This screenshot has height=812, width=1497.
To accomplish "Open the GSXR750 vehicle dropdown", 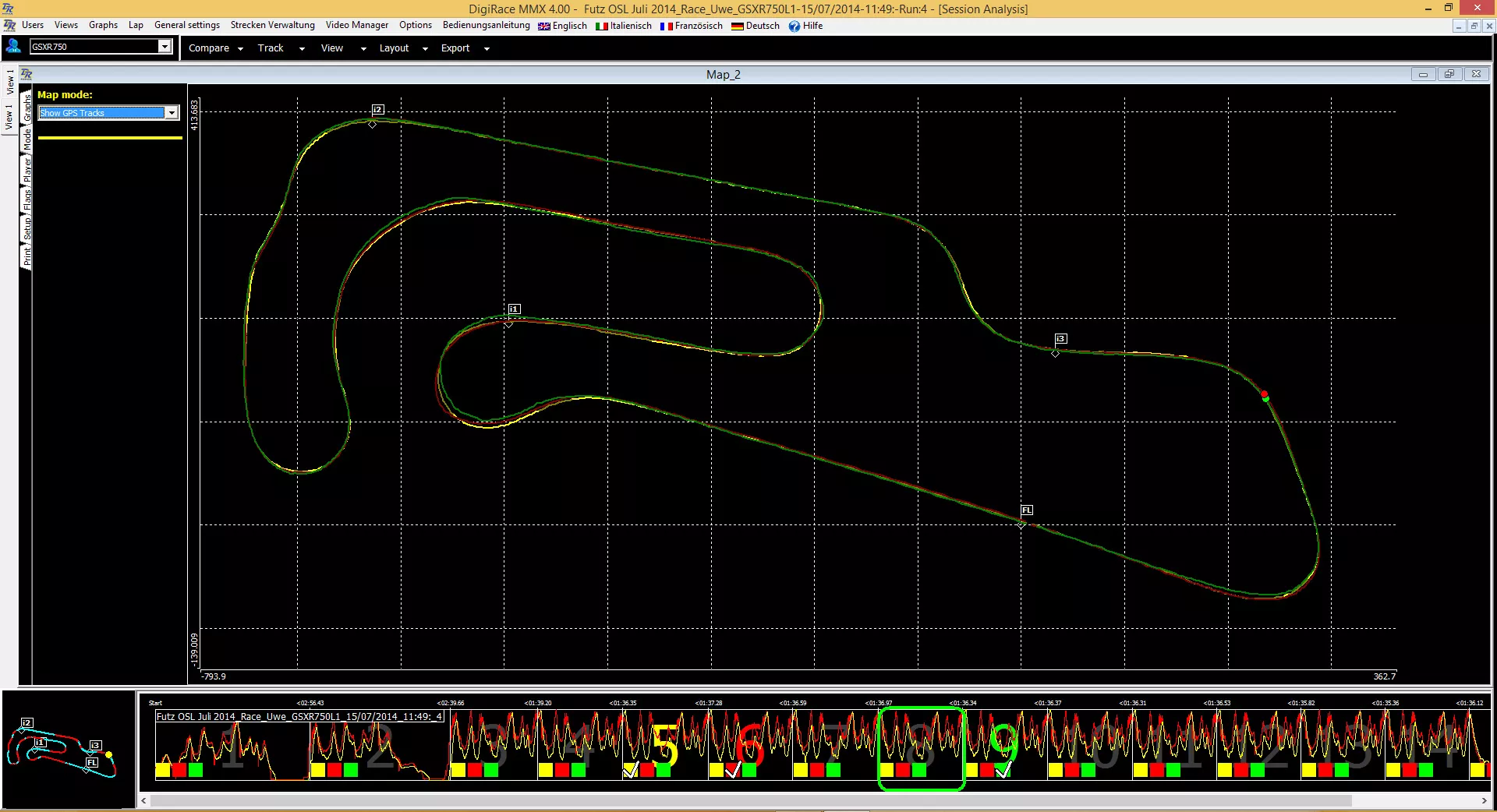I will click(x=165, y=47).
